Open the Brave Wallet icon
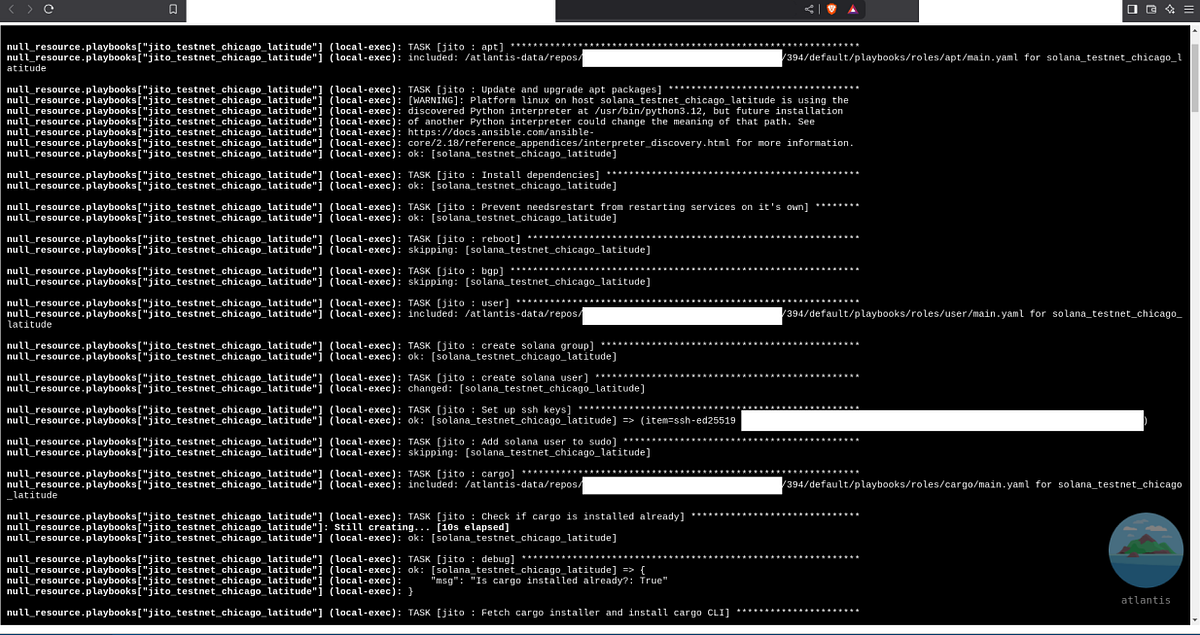 click(x=1151, y=9)
